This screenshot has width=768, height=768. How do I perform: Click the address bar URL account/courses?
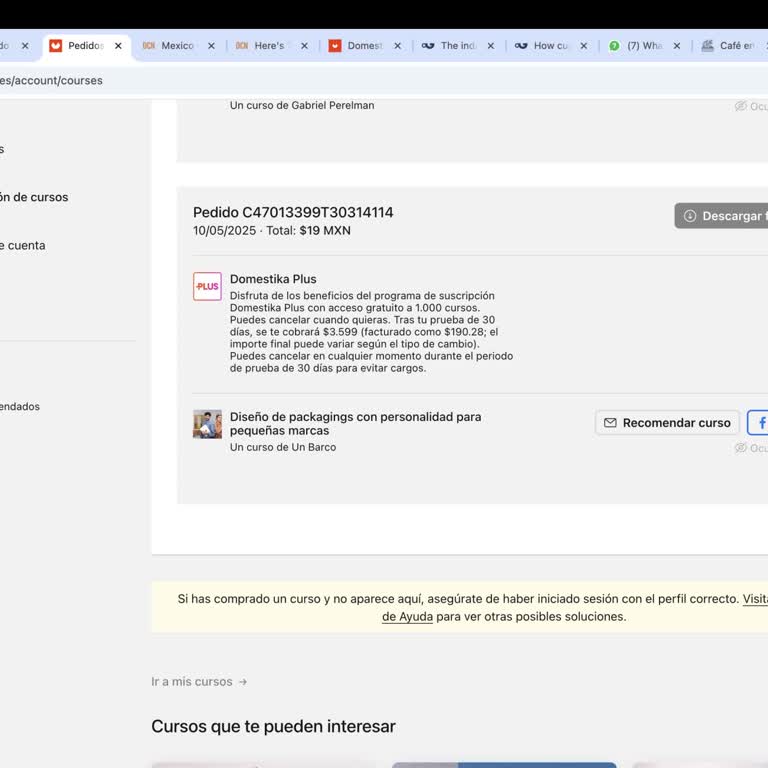pyautogui.click(x=51, y=80)
